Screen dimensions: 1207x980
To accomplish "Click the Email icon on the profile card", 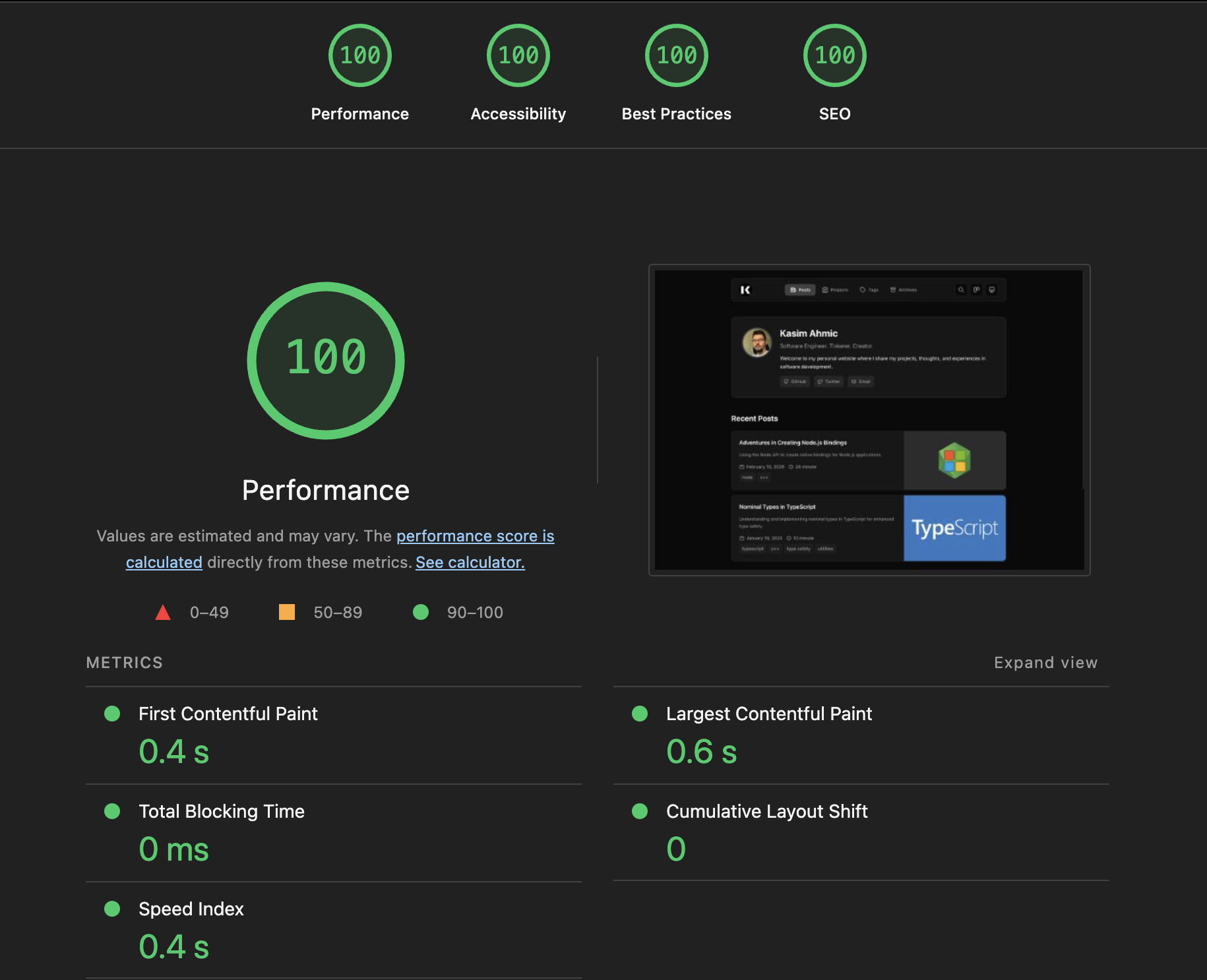I will pyautogui.click(x=861, y=381).
